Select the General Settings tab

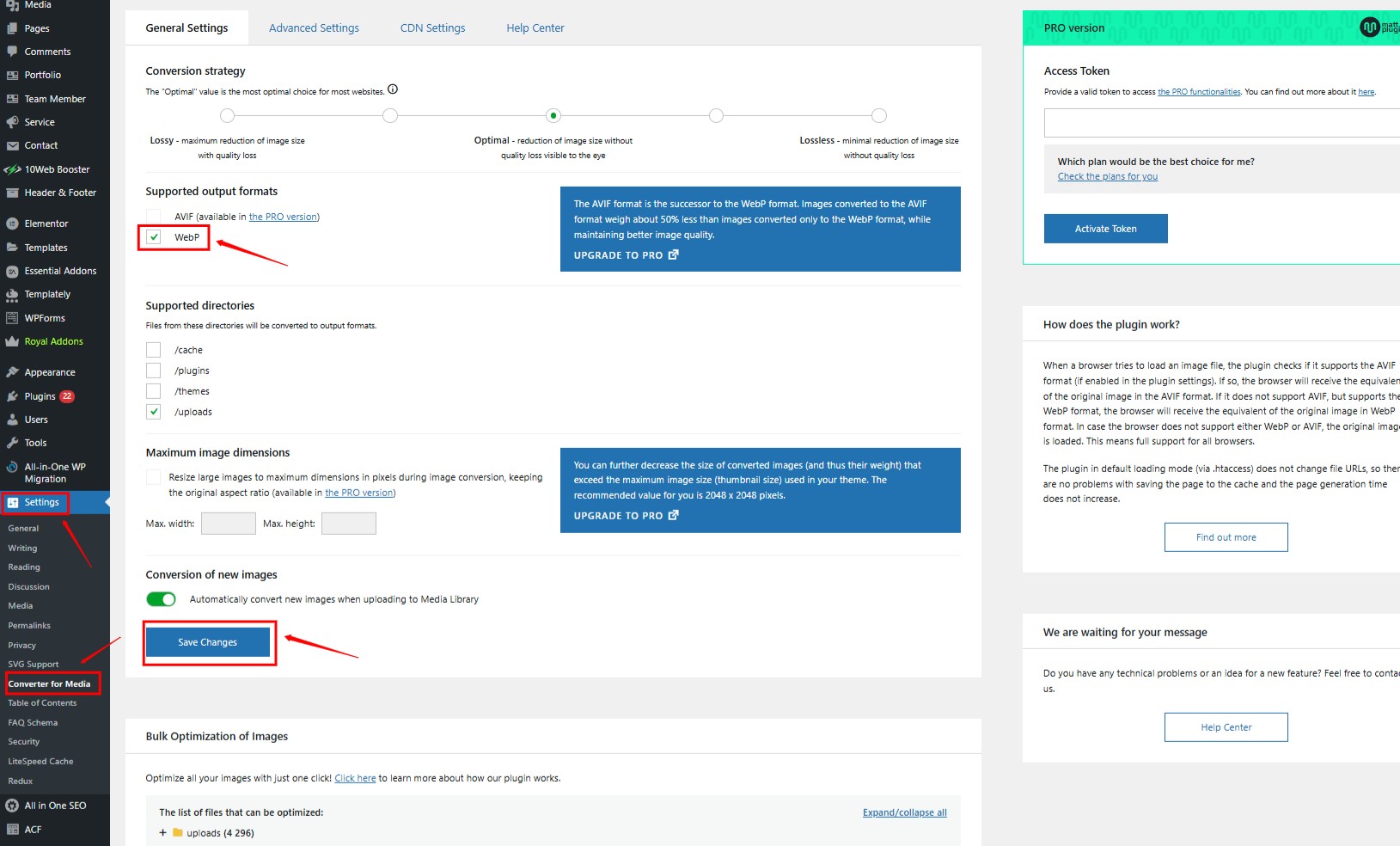186,28
